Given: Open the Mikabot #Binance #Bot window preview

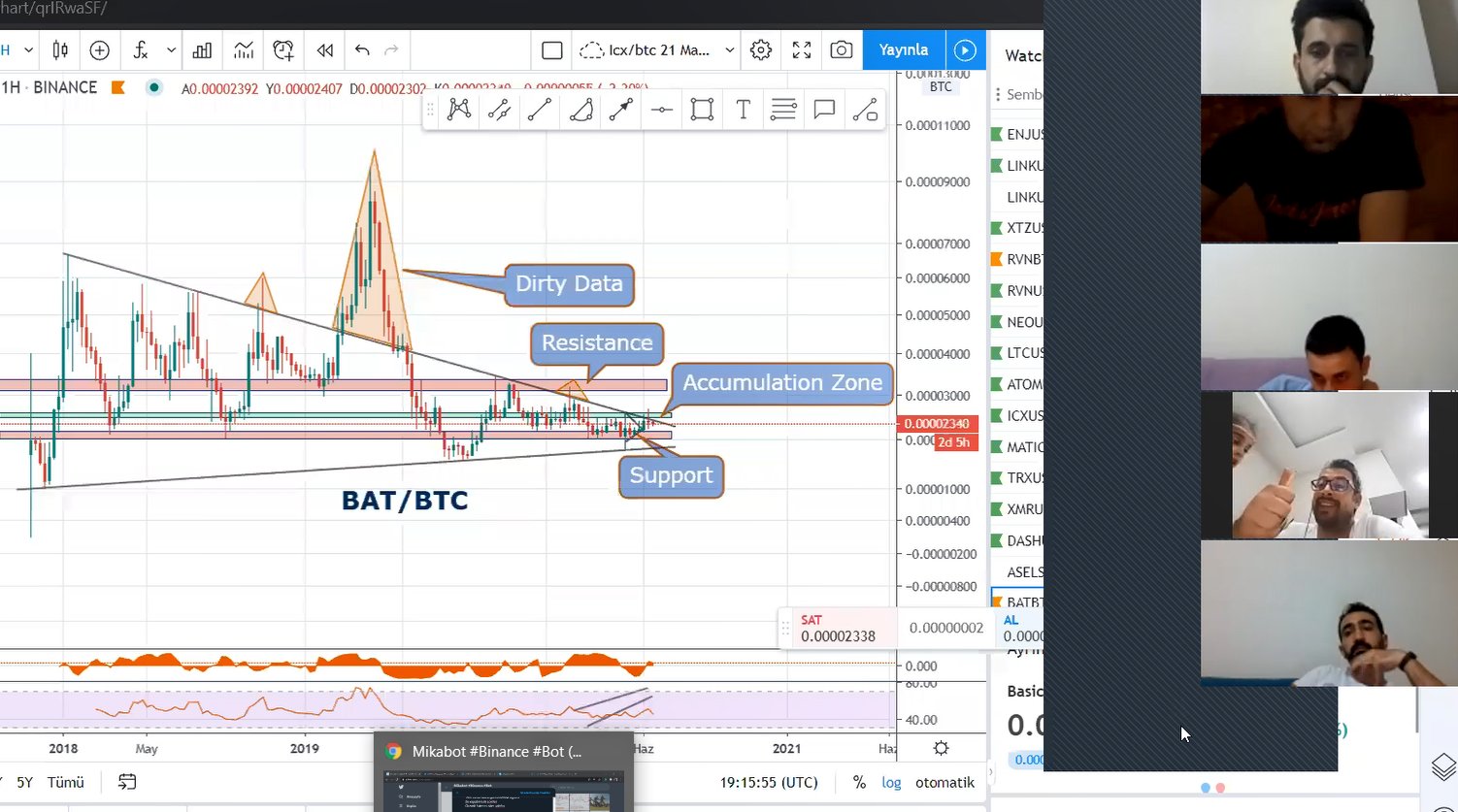Looking at the screenshot, I should tap(504, 771).
